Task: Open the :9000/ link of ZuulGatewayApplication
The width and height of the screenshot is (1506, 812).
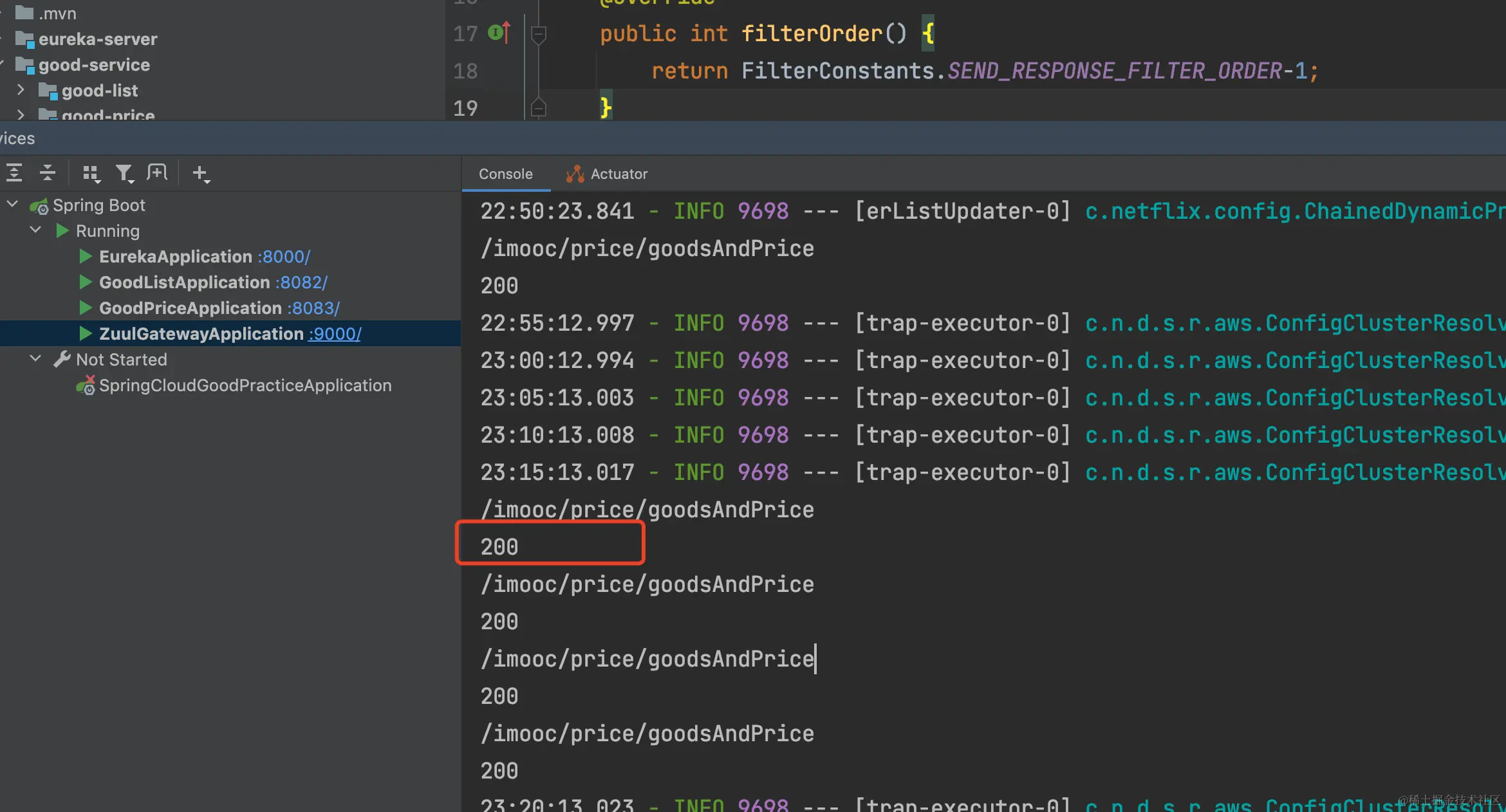Action: (334, 334)
